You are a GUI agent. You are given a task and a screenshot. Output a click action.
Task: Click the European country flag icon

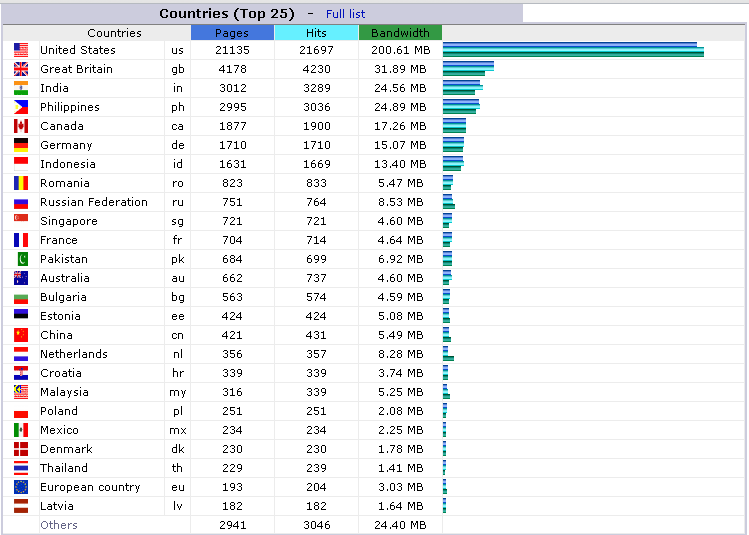click(x=21, y=487)
